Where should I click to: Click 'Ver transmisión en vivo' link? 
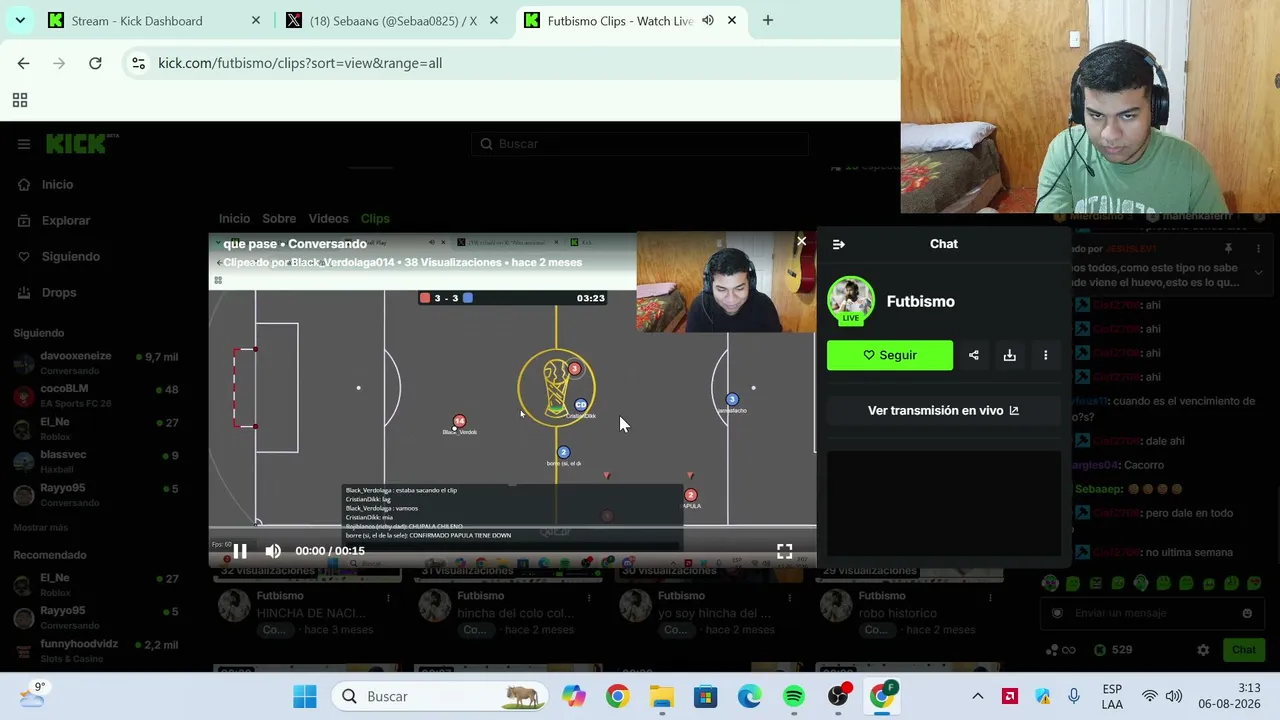[x=943, y=410]
